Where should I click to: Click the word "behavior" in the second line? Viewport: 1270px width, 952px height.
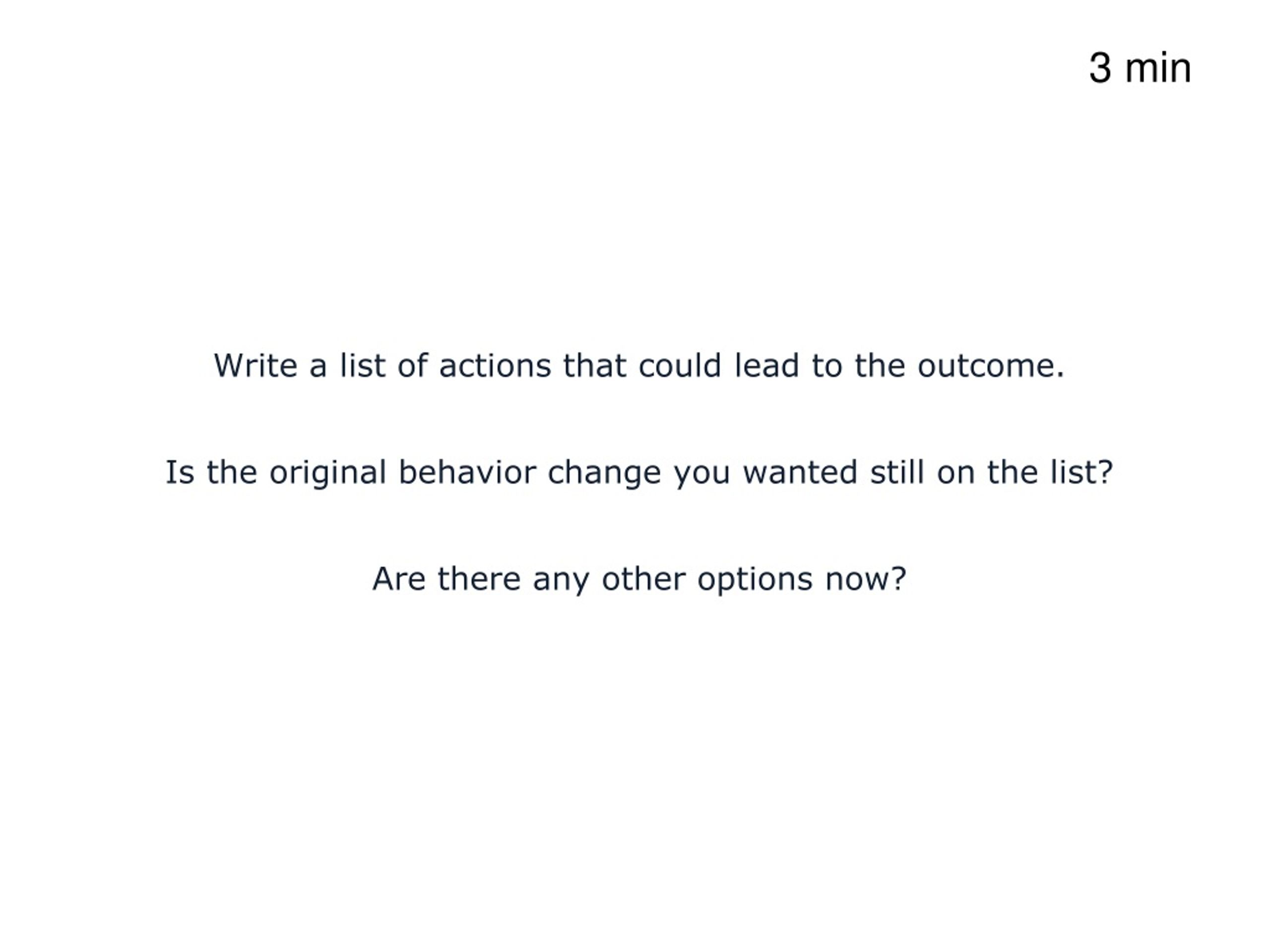(467, 472)
